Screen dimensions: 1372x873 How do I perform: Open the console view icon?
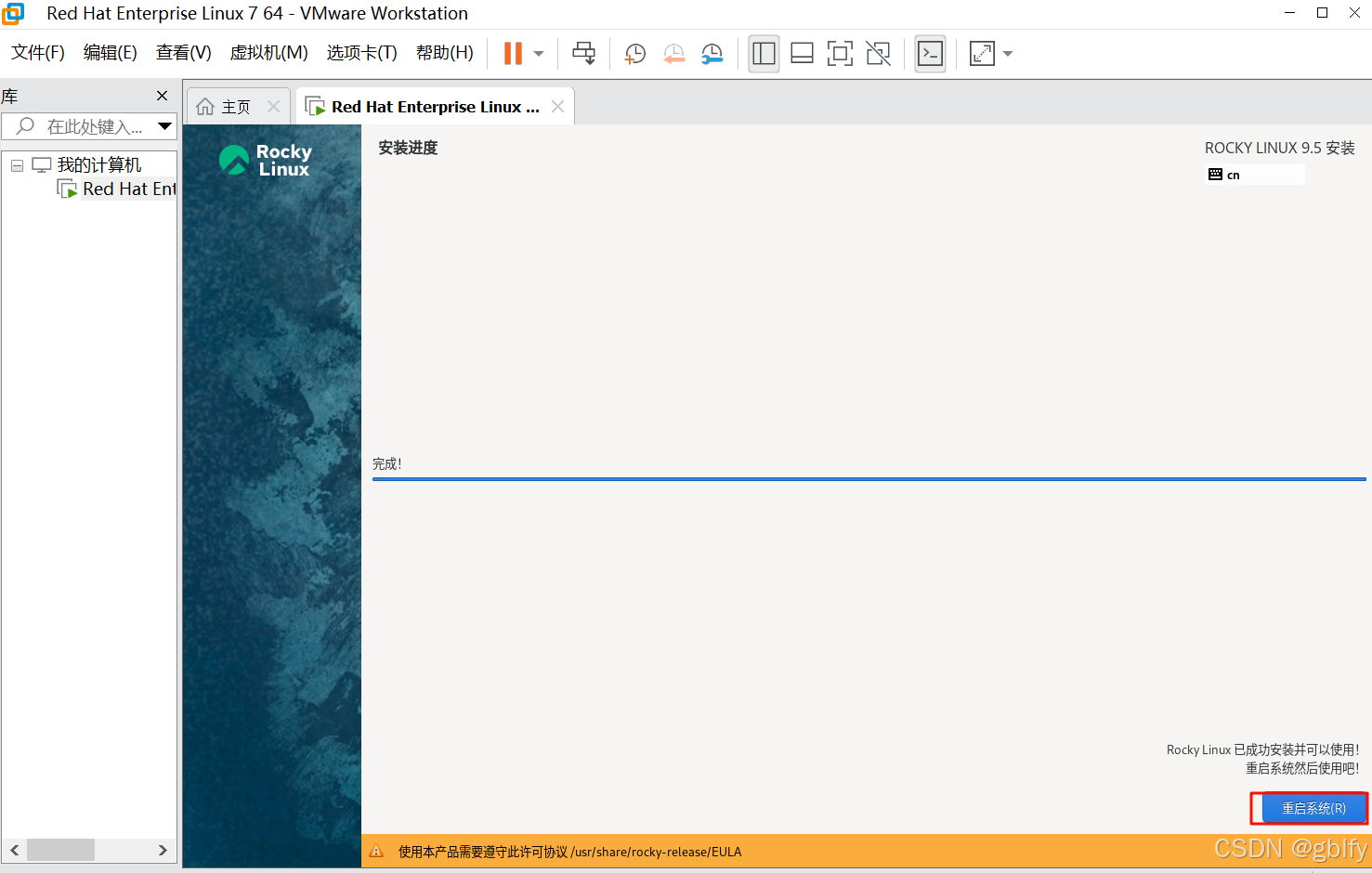coord(930,53)
